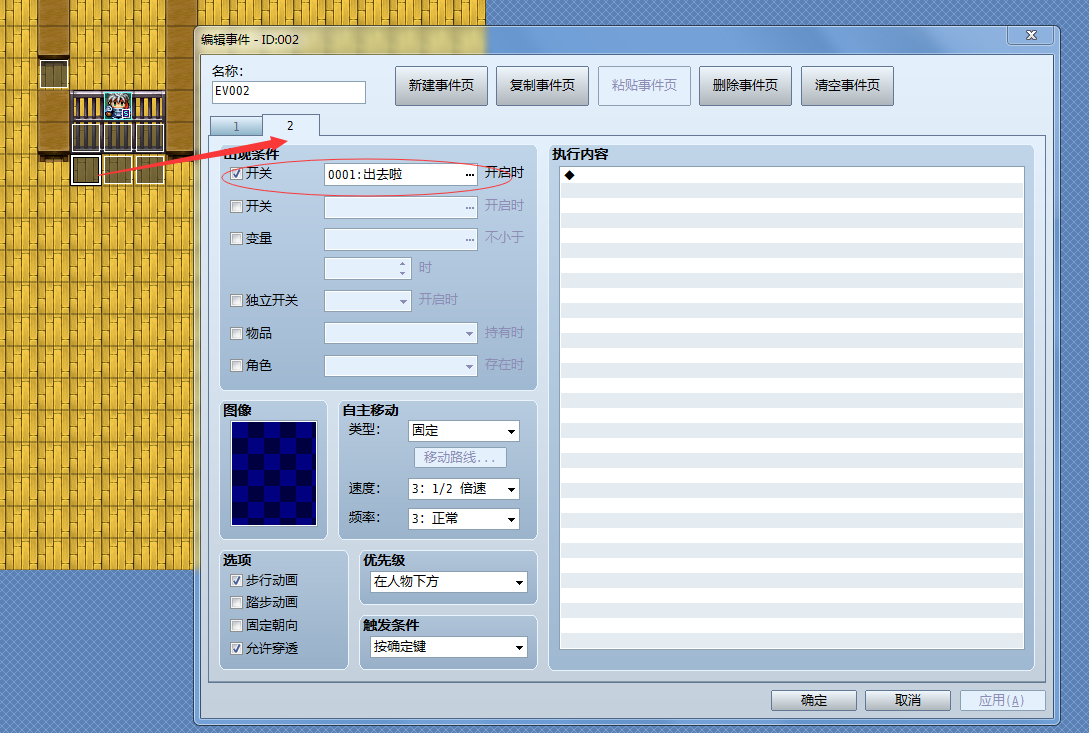This screenshot has height=733, width=1089.
Task: Enable the 变量 condition checkbox
Action: tap(237, 238)
